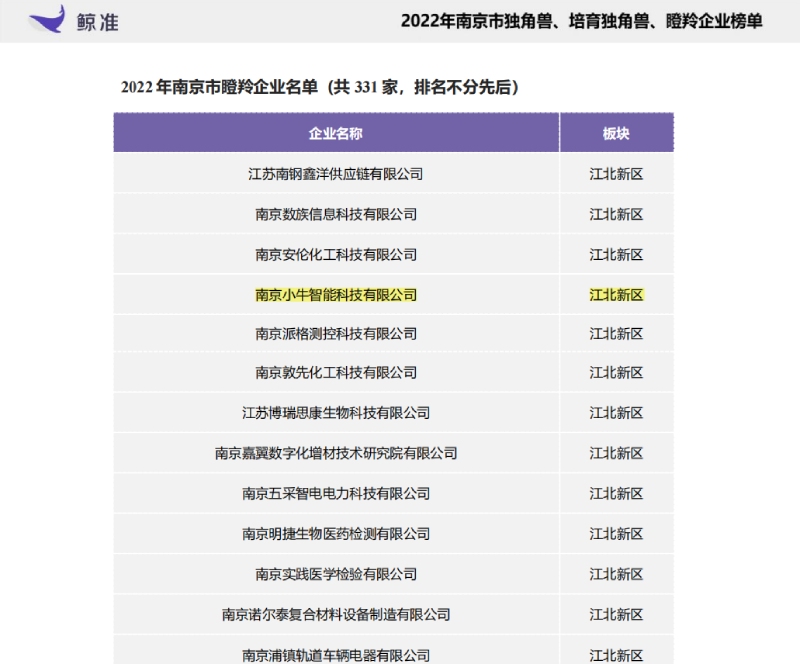800x664 pixels.
Task: Select 南京敦先化工科技有限公司 cell
Action: (336, 373)
